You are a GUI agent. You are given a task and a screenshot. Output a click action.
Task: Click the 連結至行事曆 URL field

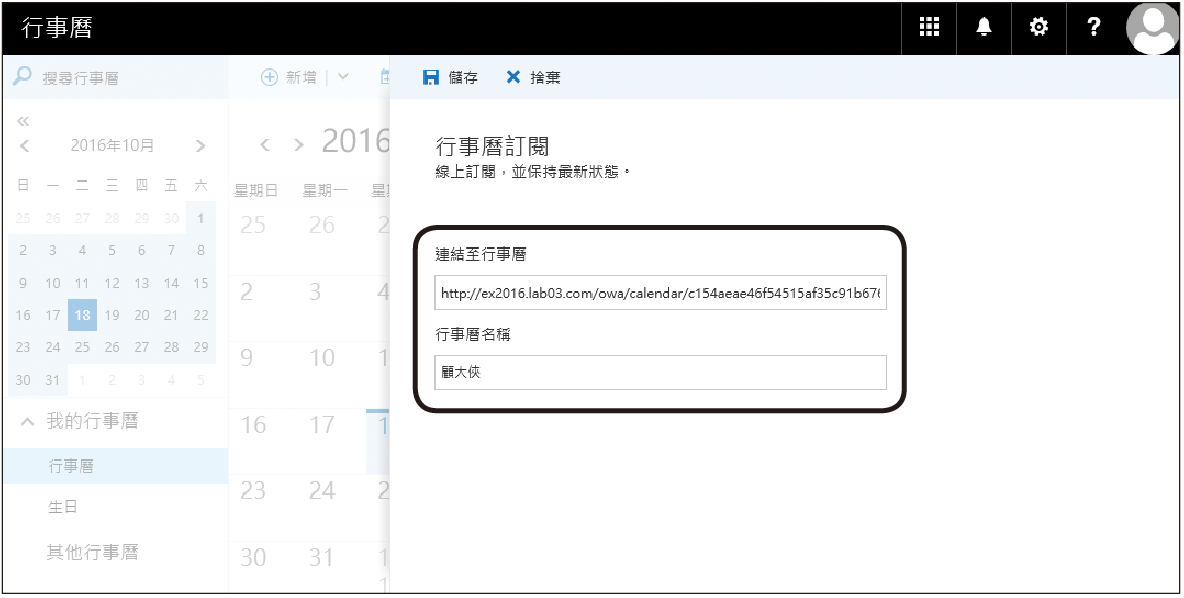[x=660, y=294]
